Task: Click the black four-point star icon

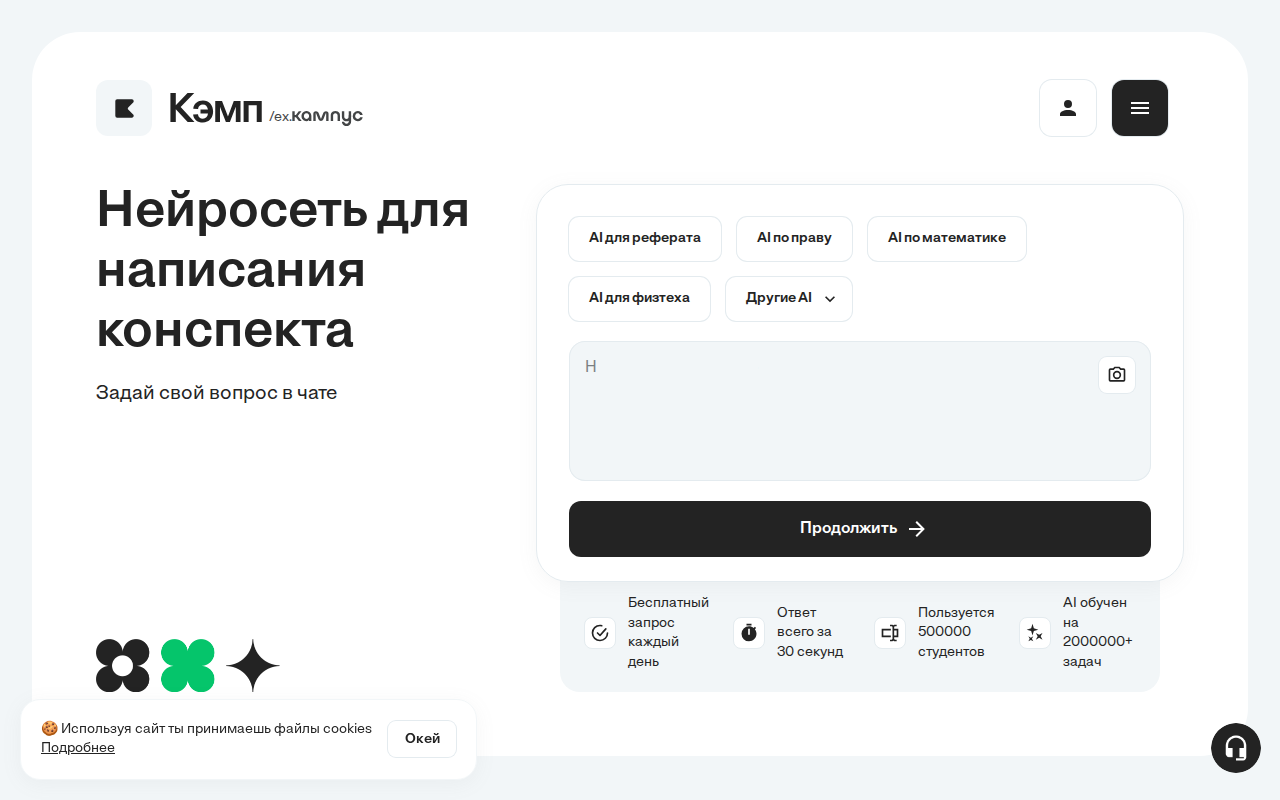Action: (x=253, y=665)
